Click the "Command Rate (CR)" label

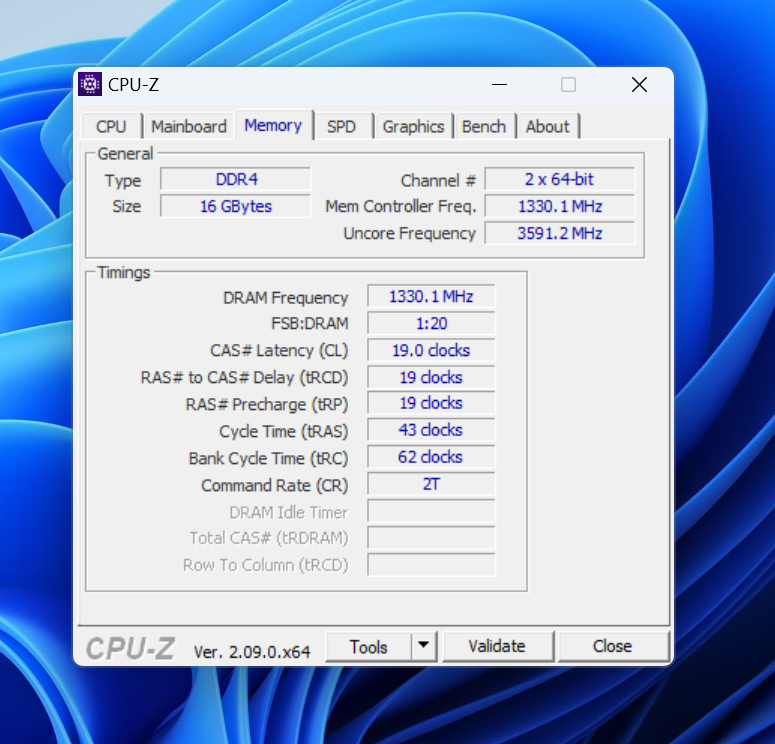click(275, 485)
